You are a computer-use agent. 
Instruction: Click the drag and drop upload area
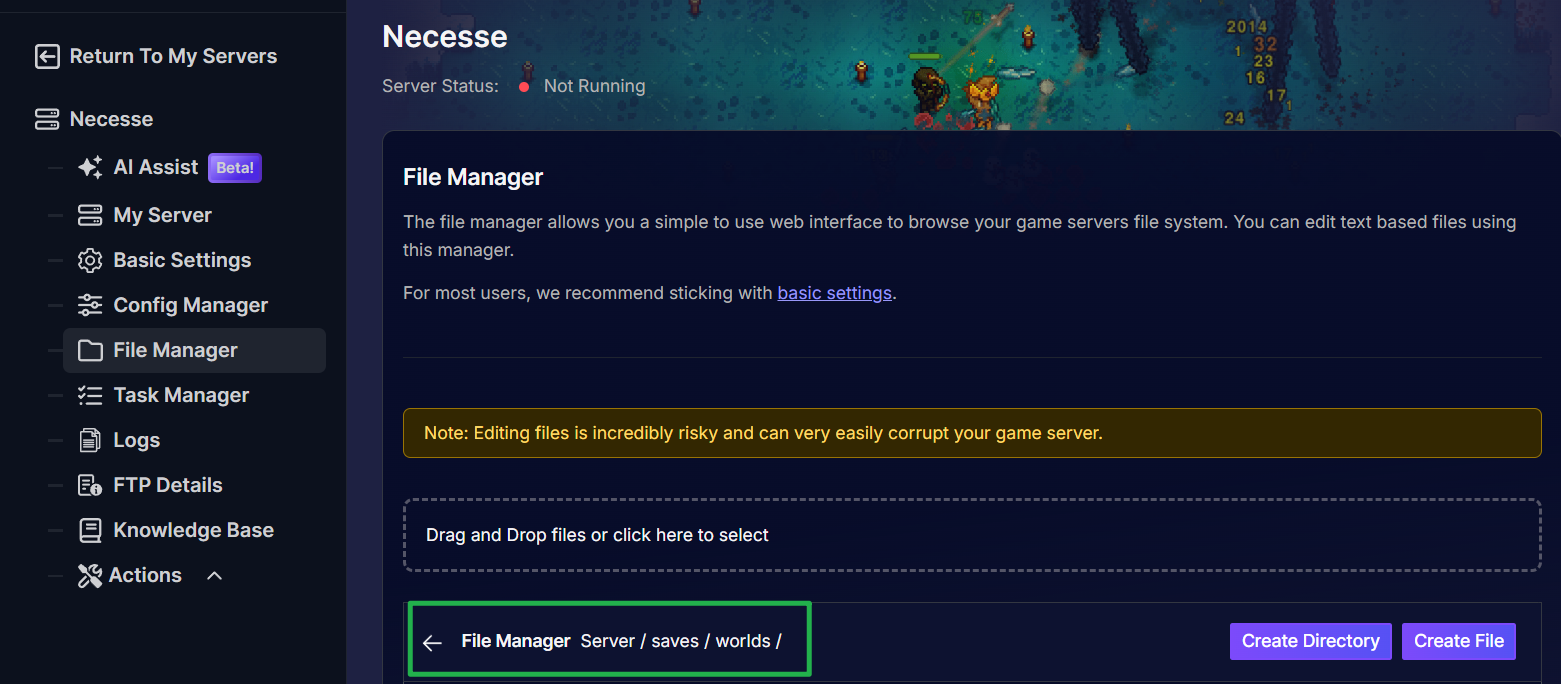pyautogui.click(x=971, y=535)
